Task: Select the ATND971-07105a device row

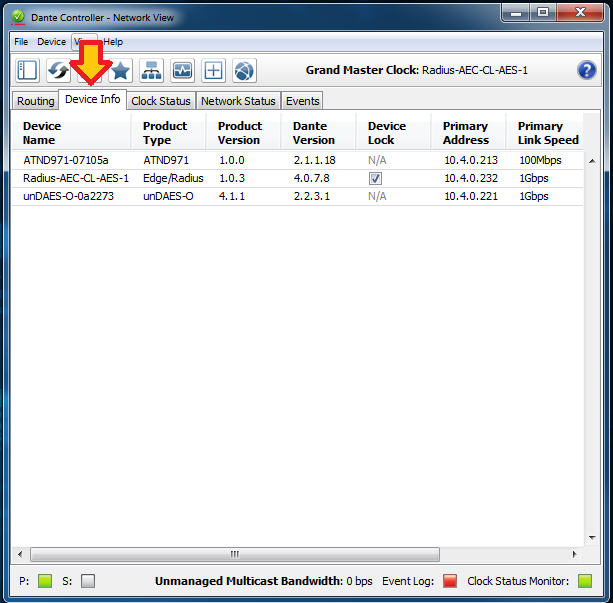Action: (298, 160)
